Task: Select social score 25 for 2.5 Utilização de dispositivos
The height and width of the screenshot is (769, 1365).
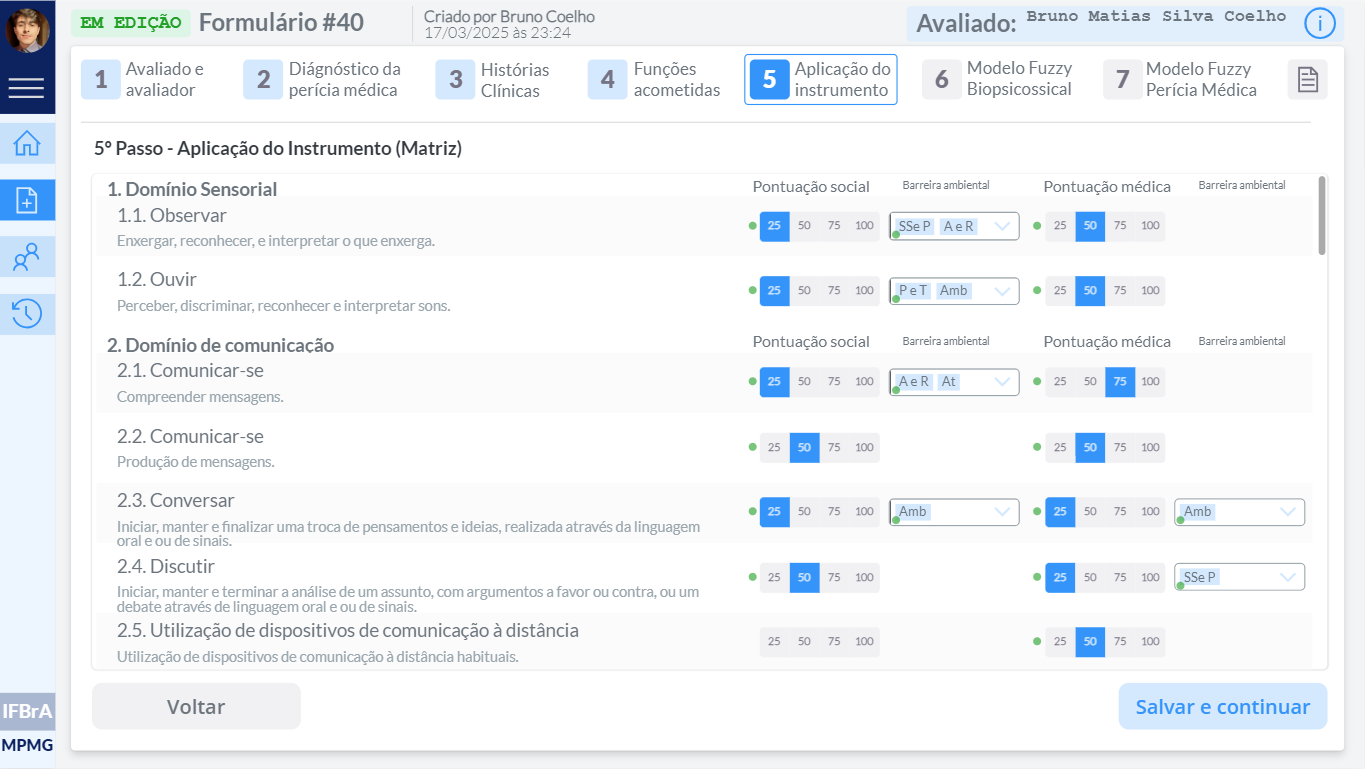Action: pyautogui.click(x=774, y=642)
